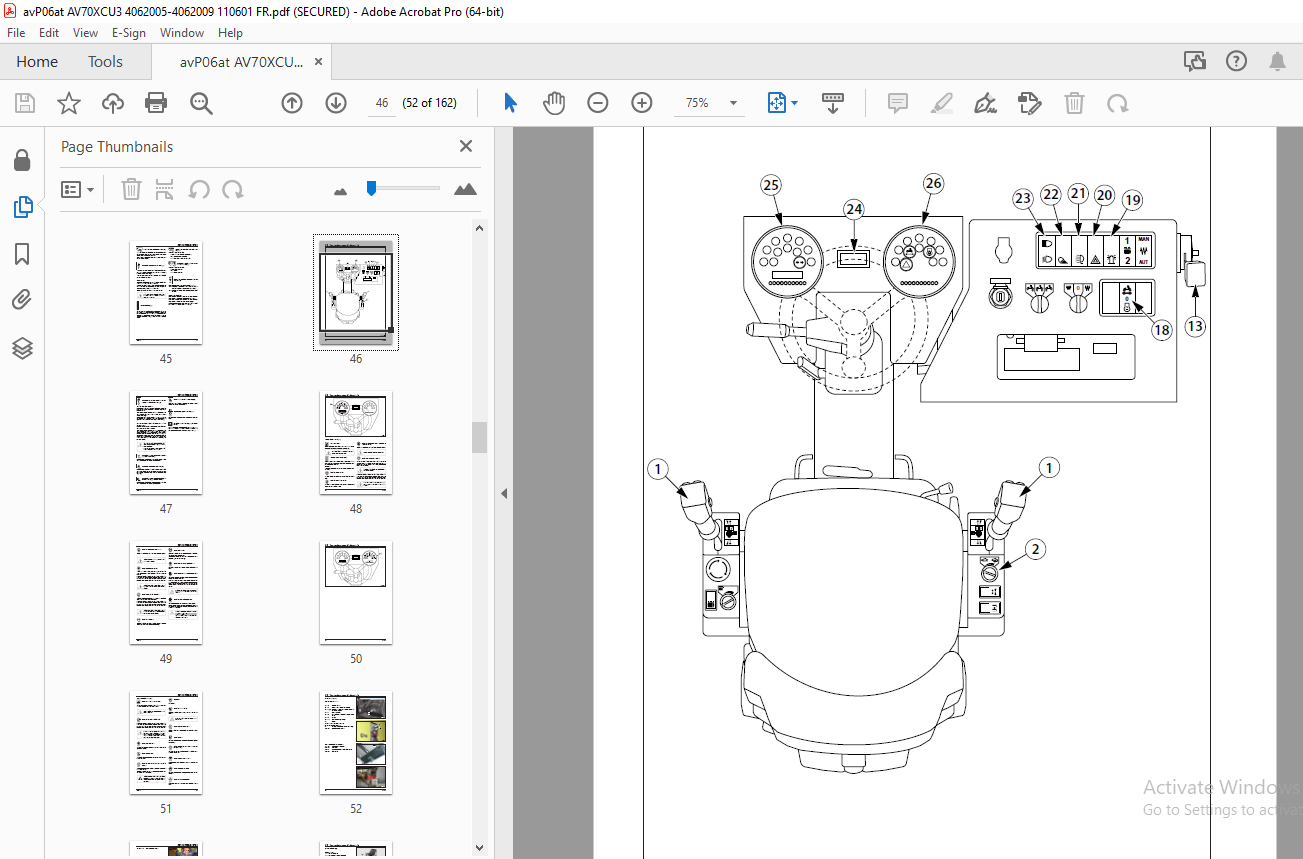Open the find text magnifier tool
The image size is (1303, 859).
point(201,103)
